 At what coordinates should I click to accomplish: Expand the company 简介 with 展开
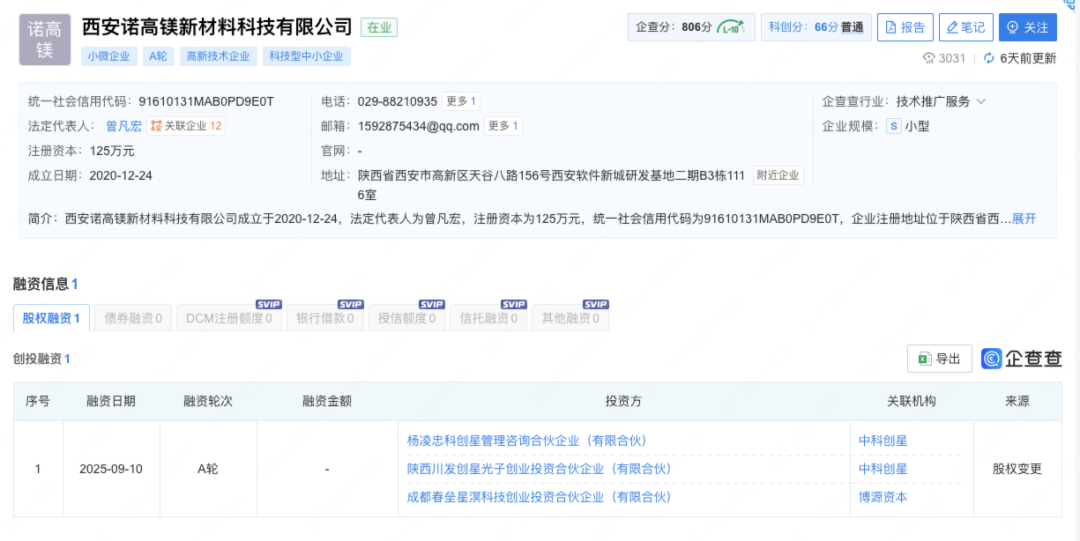(1024, 218)
